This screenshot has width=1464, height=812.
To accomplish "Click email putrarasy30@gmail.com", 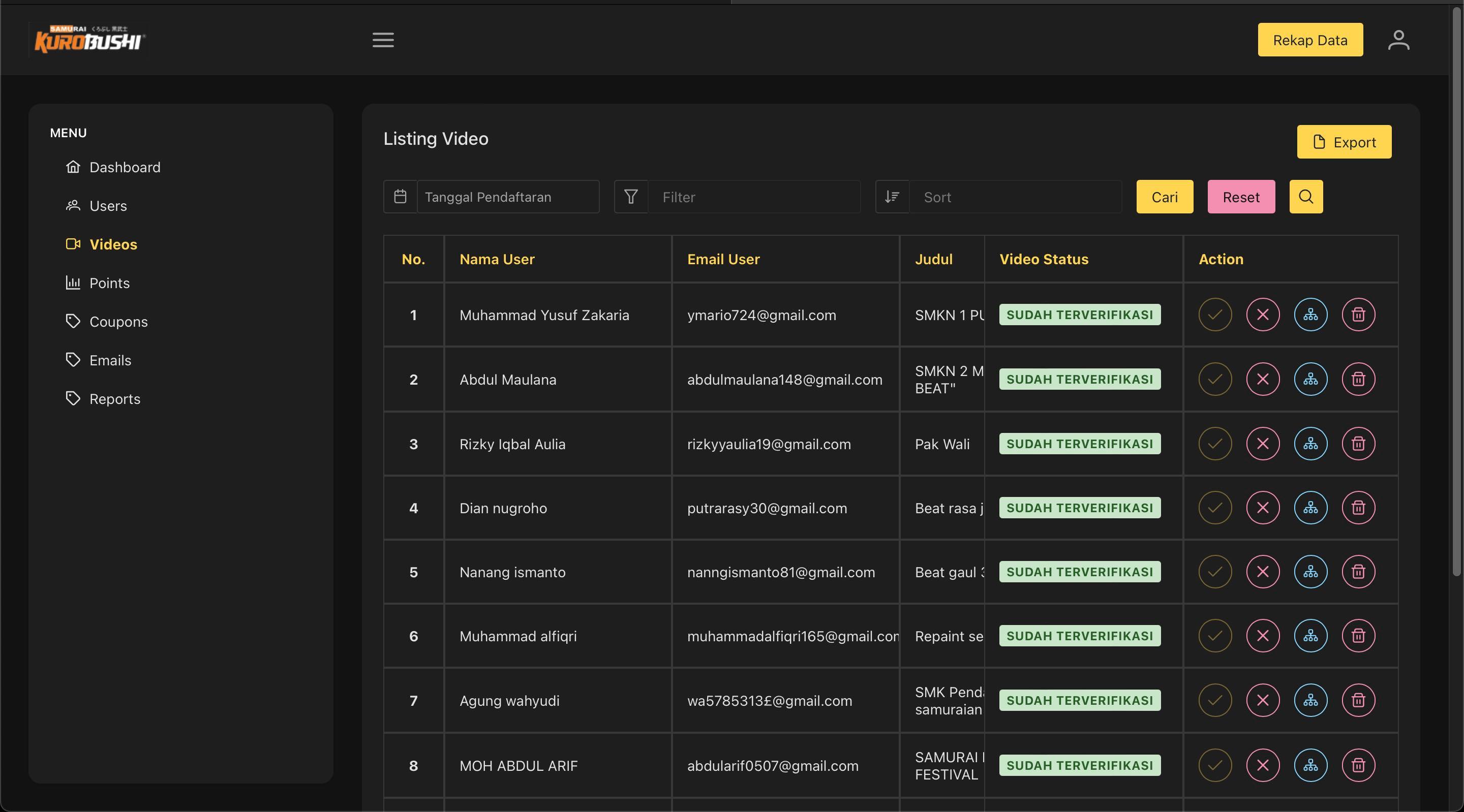I will coord(767,508).
